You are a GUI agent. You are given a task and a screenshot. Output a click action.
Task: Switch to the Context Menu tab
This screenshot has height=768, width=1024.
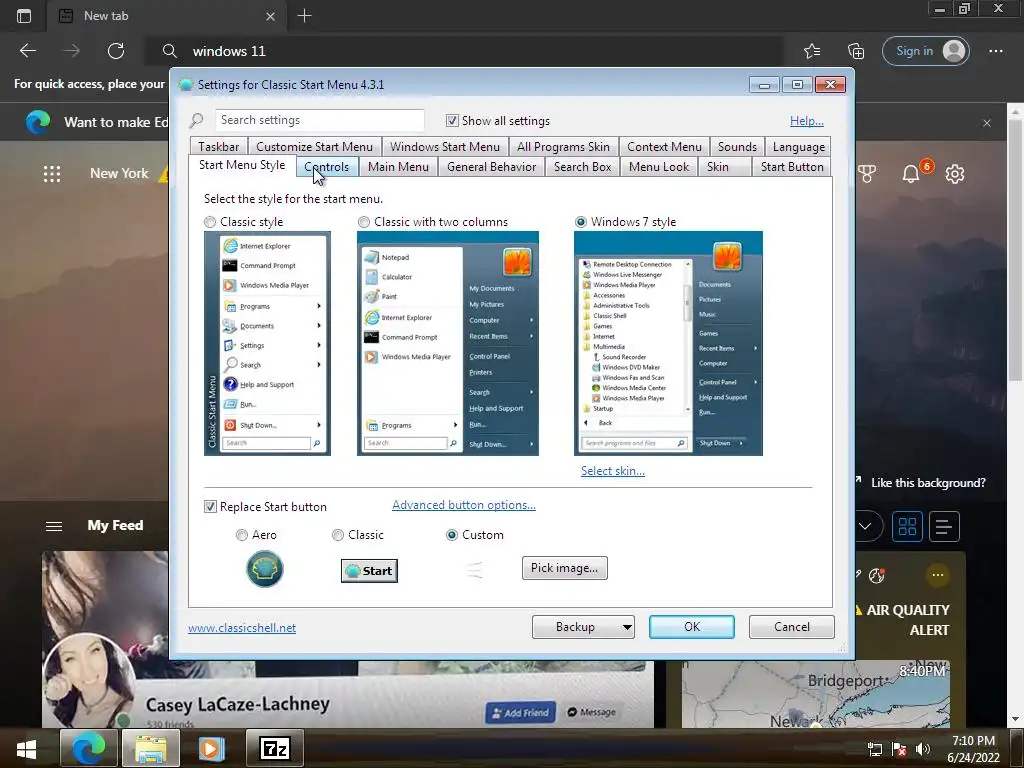[664, 147]
